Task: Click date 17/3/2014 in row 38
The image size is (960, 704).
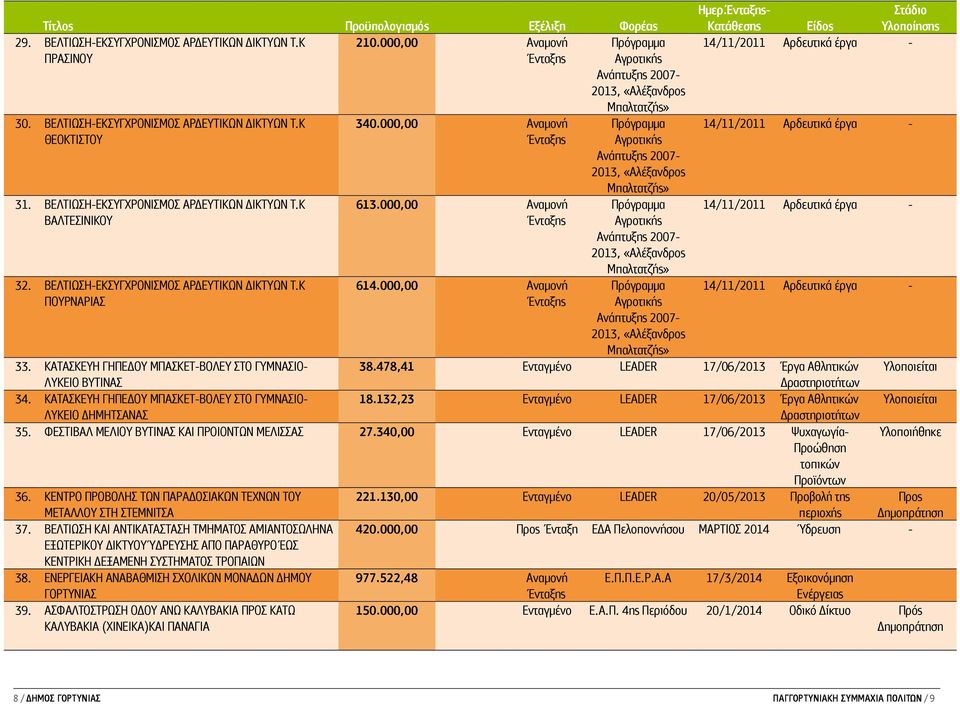Action: (x=733, y=578)
